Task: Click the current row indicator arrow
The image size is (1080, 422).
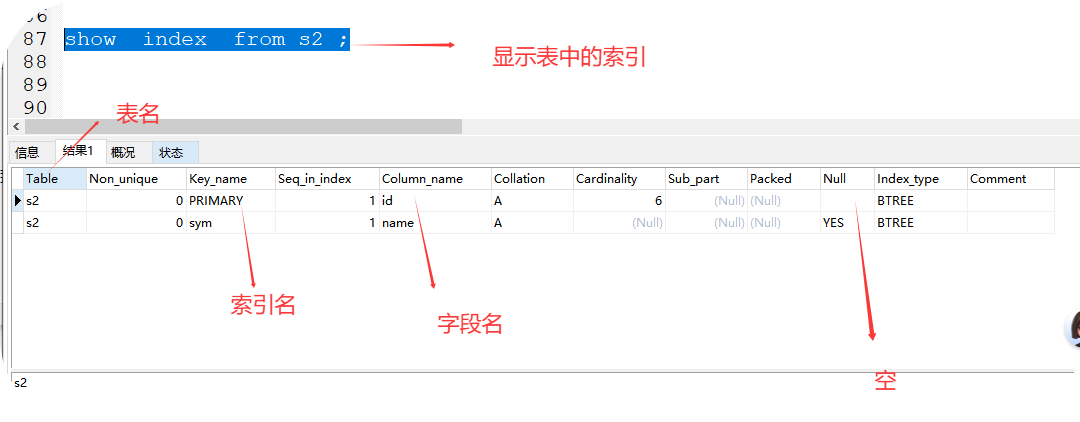Action: point(18,200)
